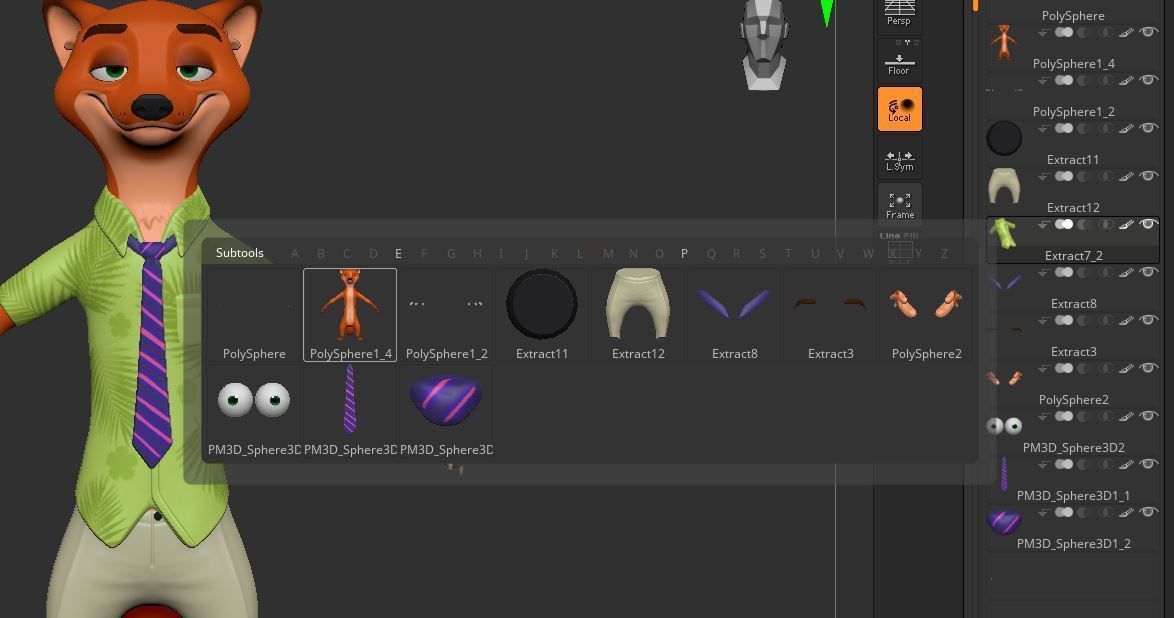1174x618 pixels.
Task: Filter subtools popup by letter E
Action: coord(398,254)
